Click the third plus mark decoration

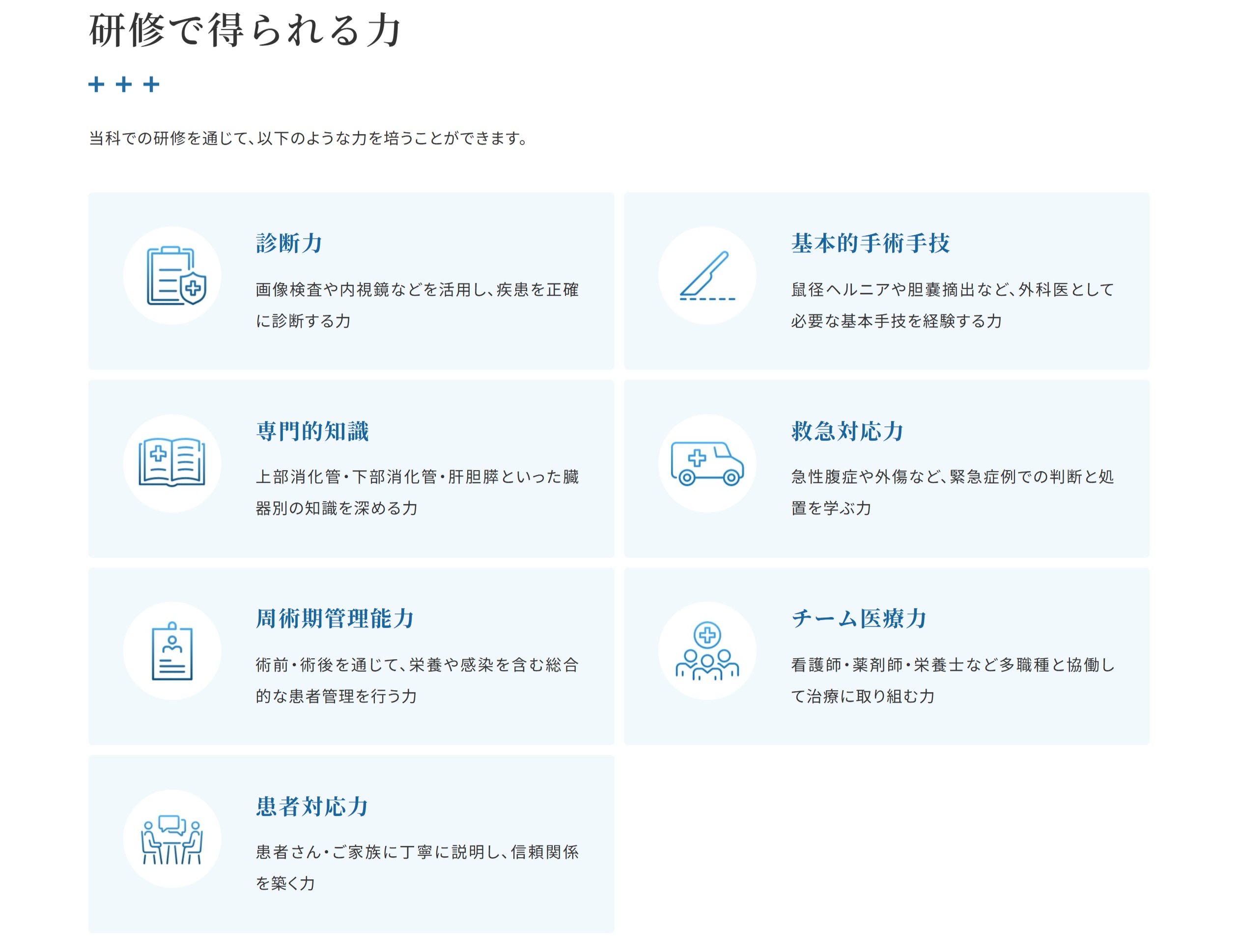(x=151, y=85)
